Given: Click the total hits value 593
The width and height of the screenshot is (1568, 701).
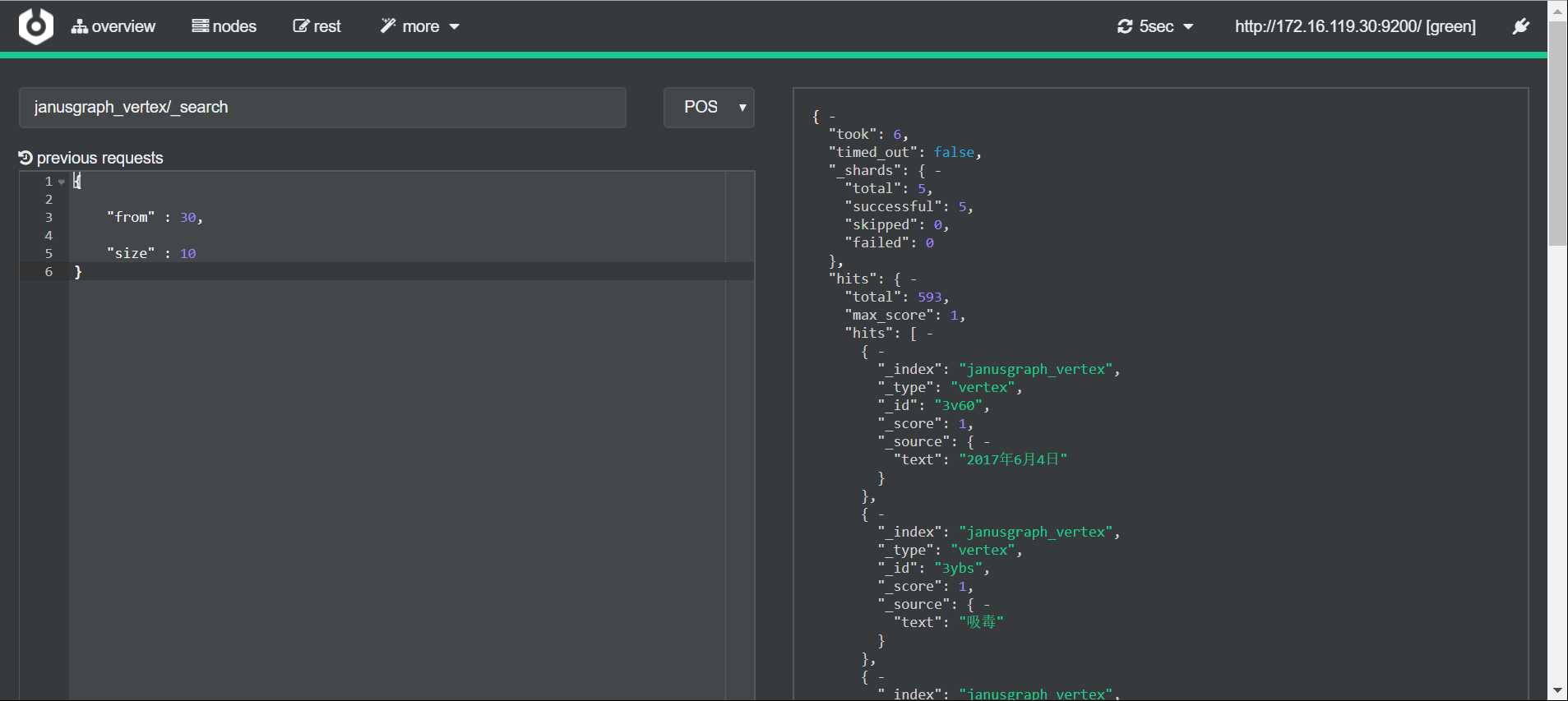Looking at the screenshot, I should [929, 297].
